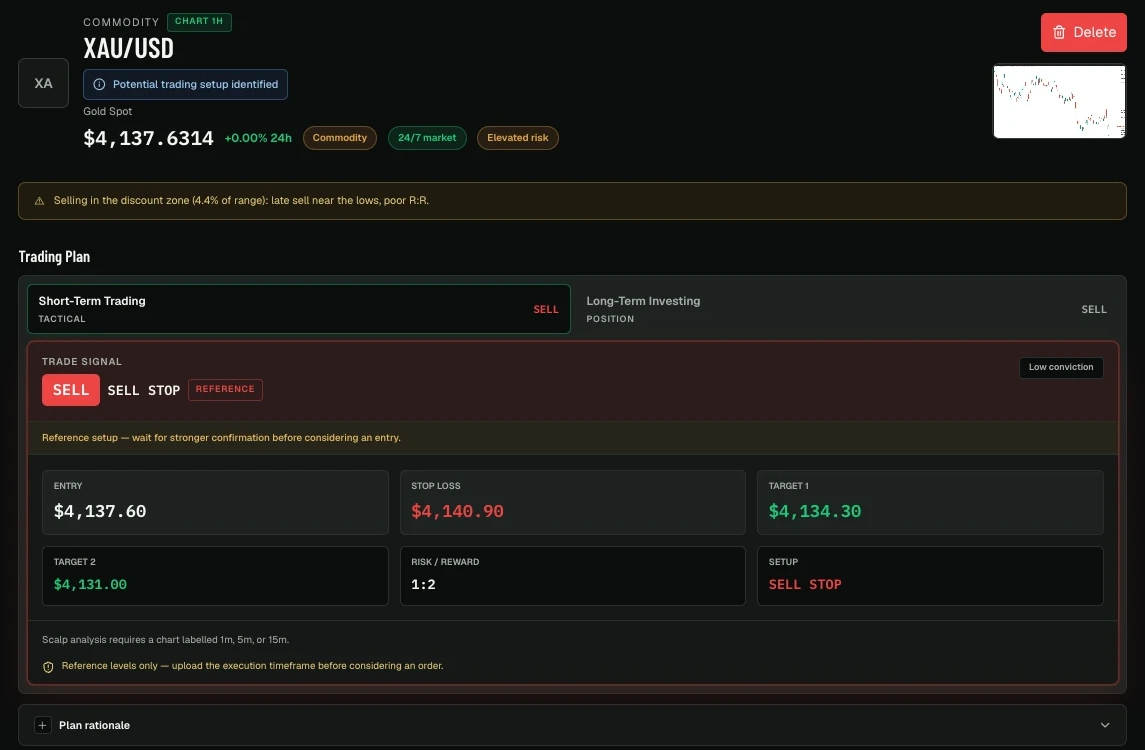
Task: Click the CHART 1H timeframe badge
Action: click(199, 22)
